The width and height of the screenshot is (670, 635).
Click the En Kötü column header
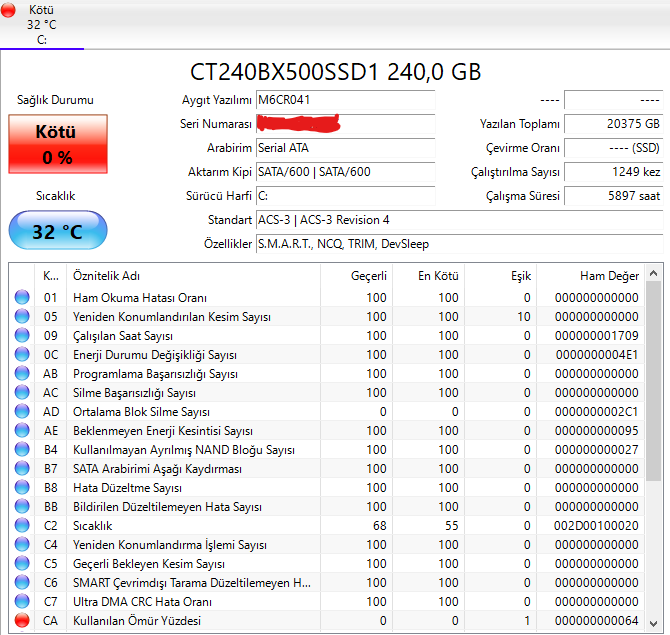[429, 276]
